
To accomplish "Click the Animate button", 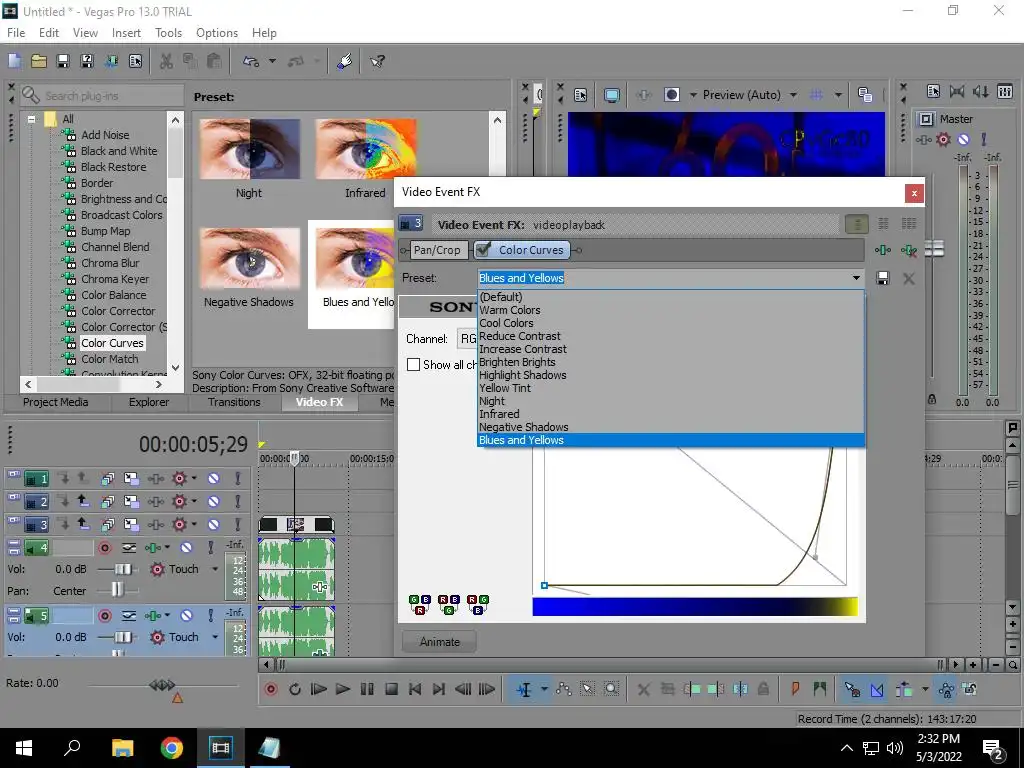I will point(440,642).
